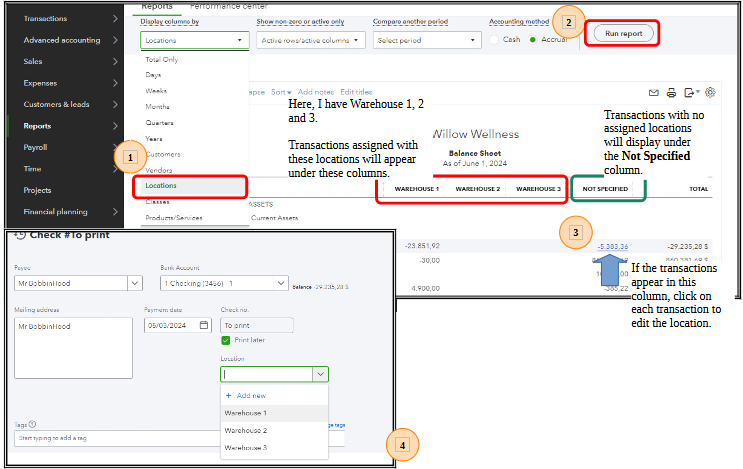Click the -29,235.28 total amount
Viewport: 743px width, 469px height.
click(688, 246)
